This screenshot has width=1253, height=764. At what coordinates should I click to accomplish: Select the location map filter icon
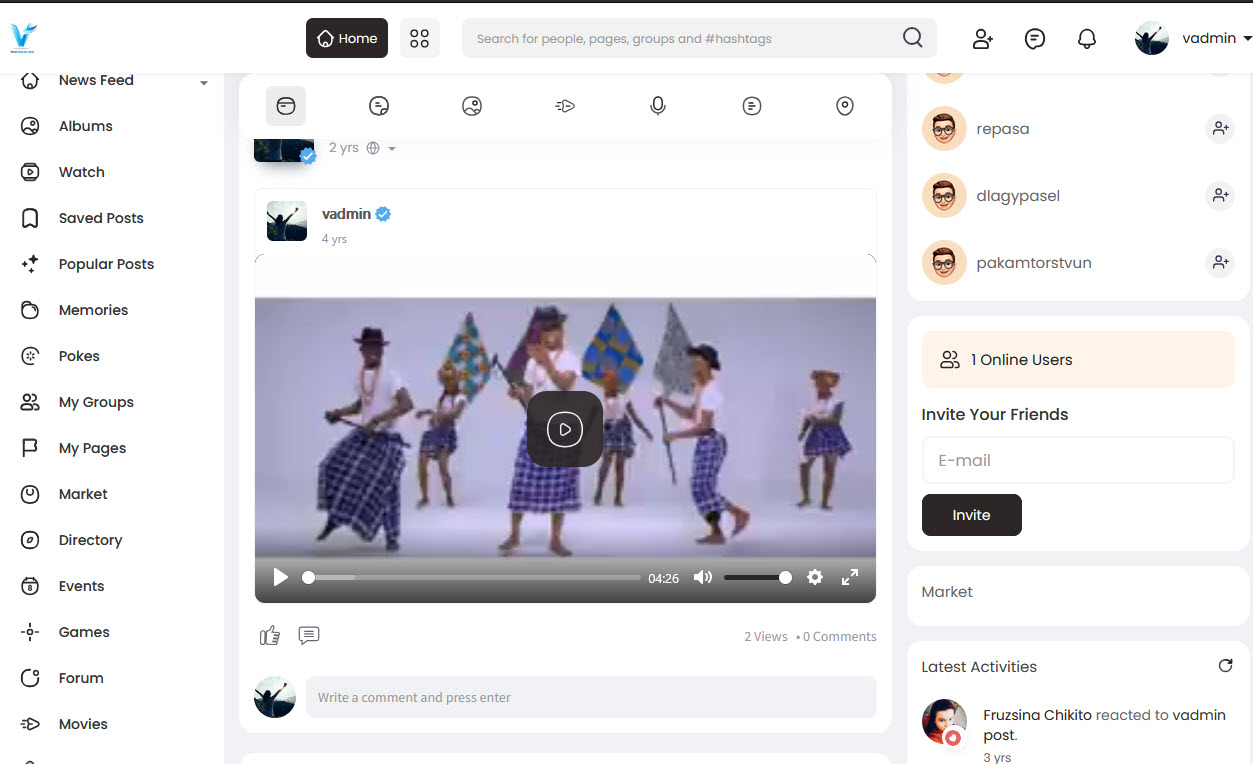point(845,106)
